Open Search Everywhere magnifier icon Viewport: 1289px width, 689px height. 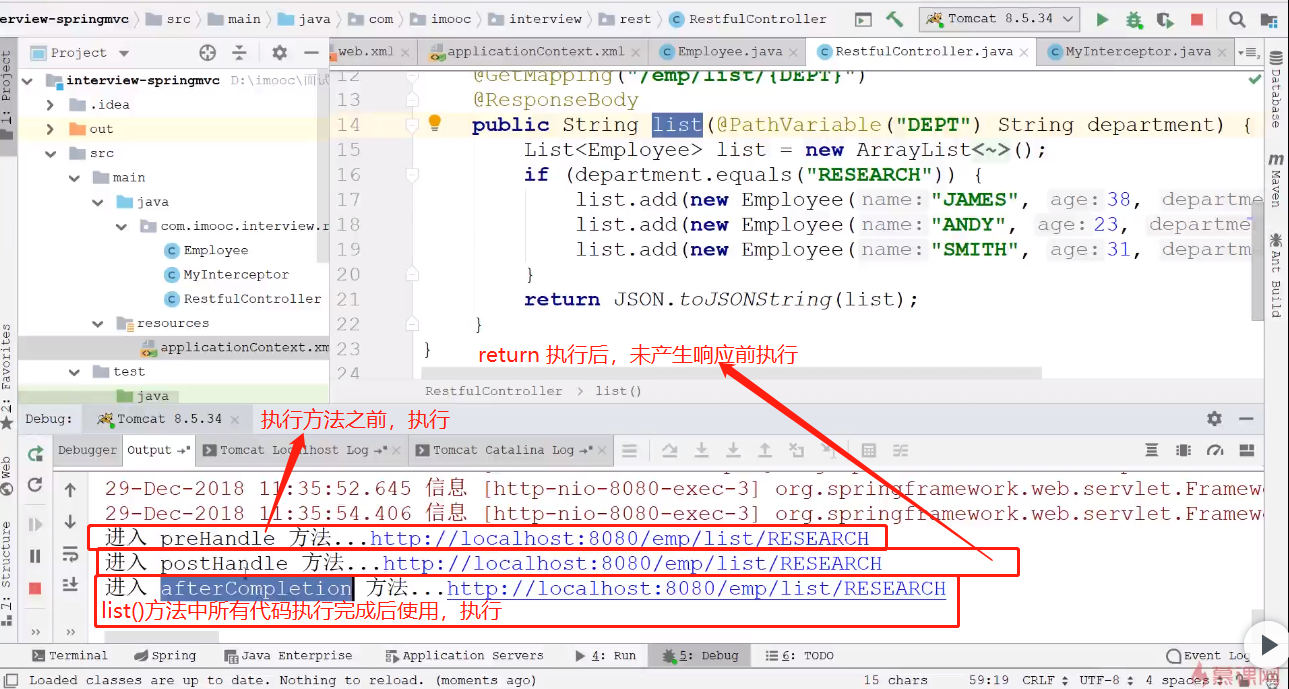coord(1237,19)
